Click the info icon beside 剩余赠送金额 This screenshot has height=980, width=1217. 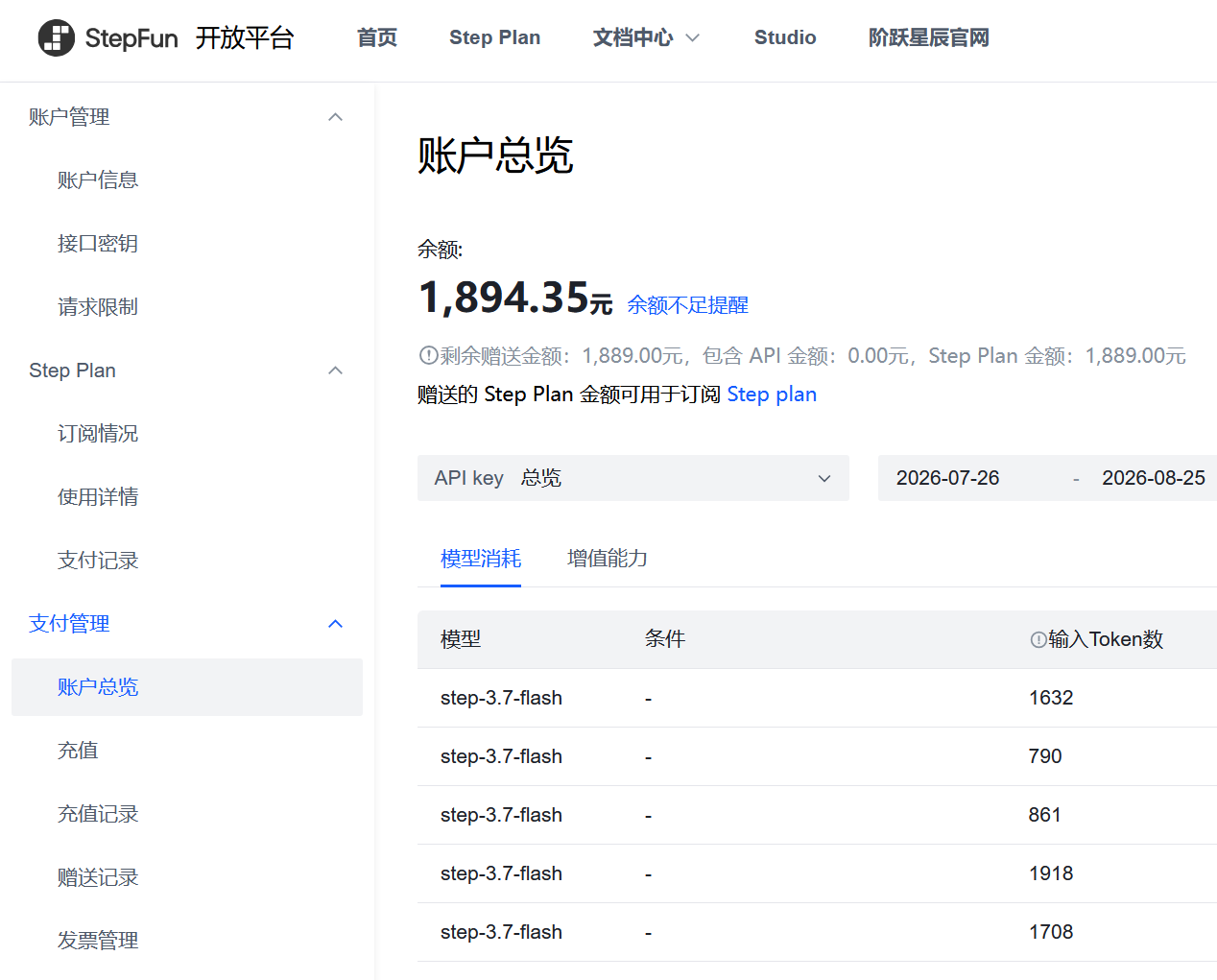[428, 355]
